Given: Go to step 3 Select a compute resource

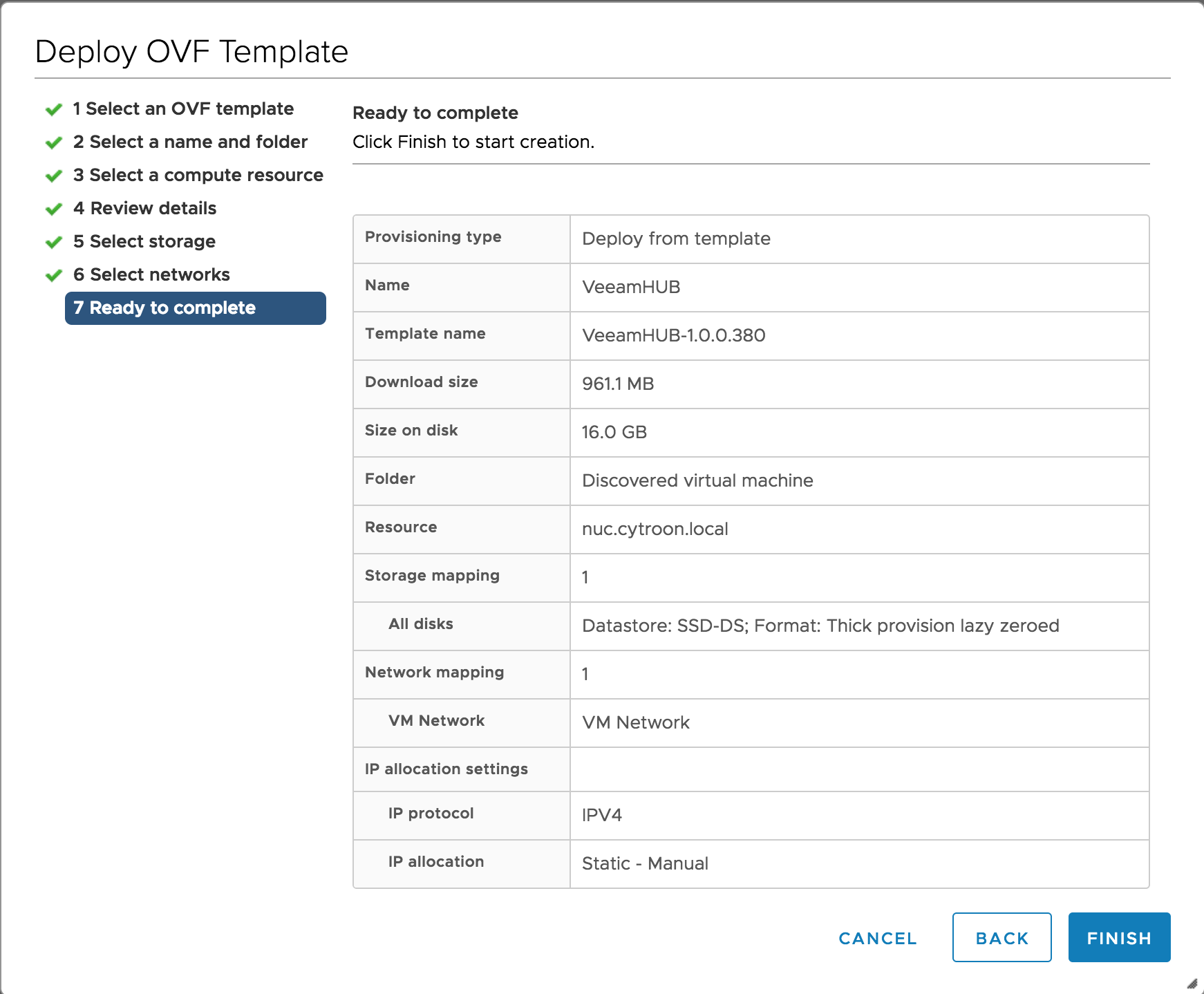Looking at the screenshot, I should [198, 175].
